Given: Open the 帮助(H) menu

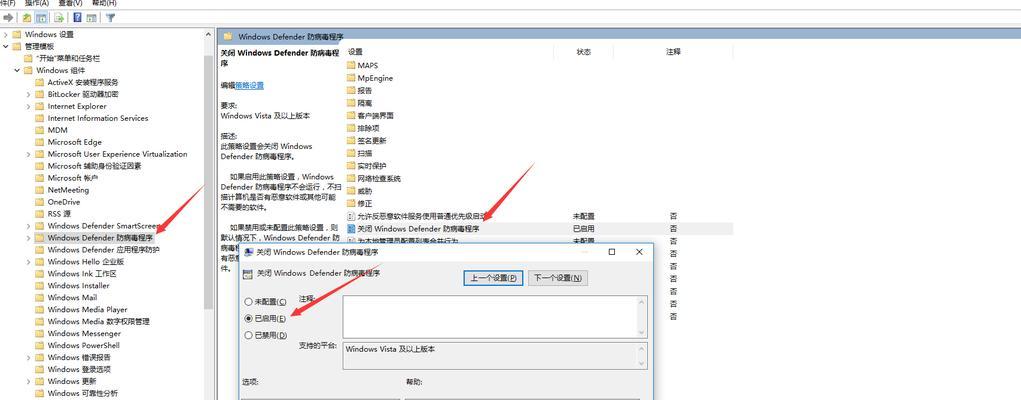Looking at the screenshot, I should [x=104, y=3].
